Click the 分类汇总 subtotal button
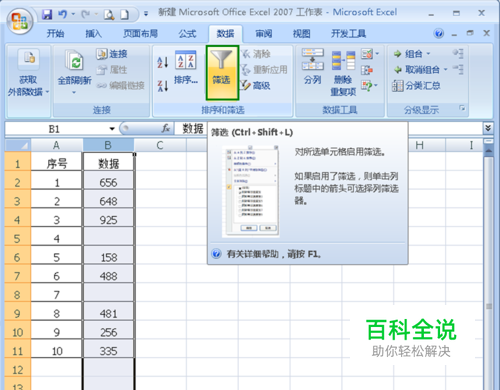500x390 pixels. point(416,86)
